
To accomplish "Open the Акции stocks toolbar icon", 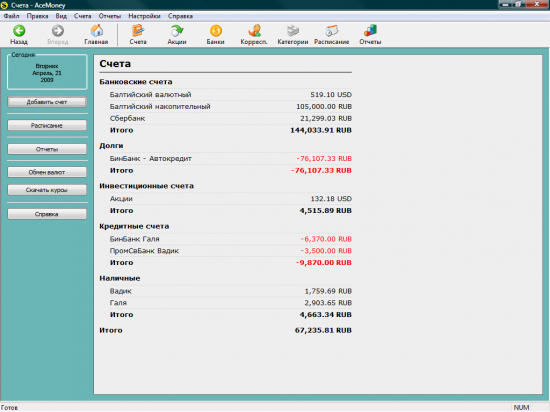I will [177, 31].
